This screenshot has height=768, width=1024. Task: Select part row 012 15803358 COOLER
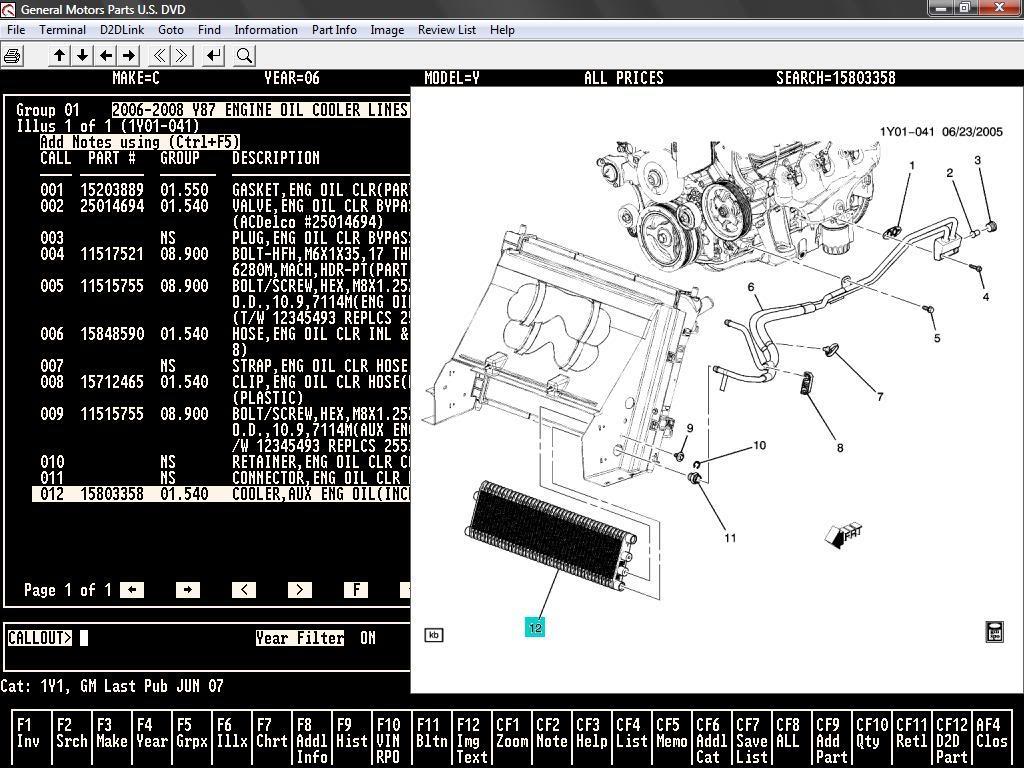point(221,494)
